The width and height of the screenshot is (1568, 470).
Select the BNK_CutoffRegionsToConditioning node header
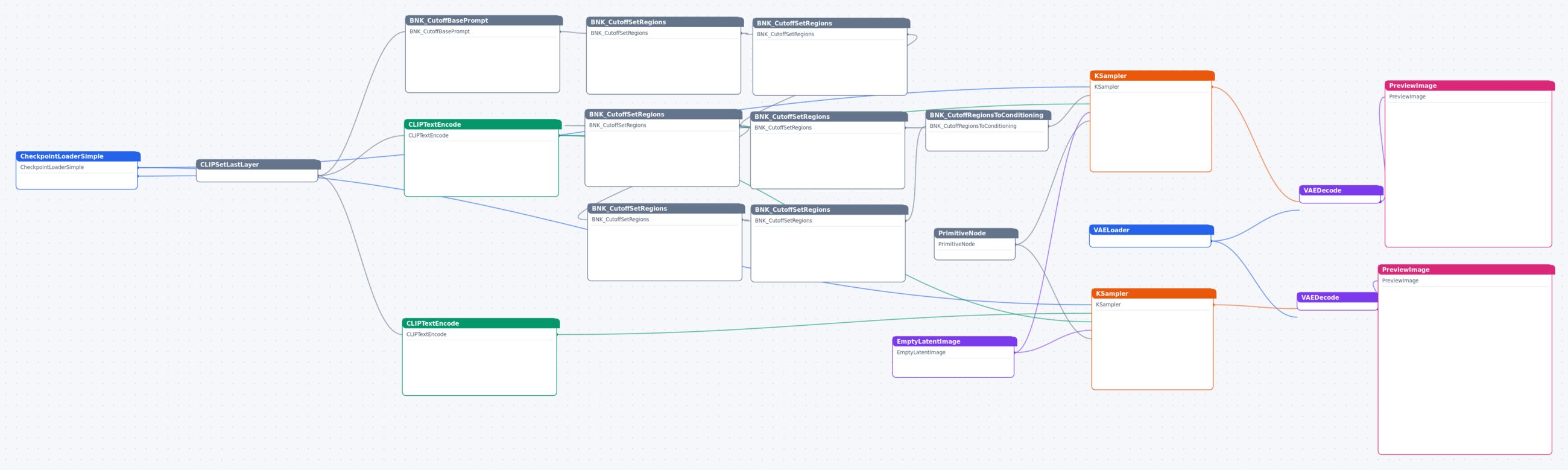(988, 115)
